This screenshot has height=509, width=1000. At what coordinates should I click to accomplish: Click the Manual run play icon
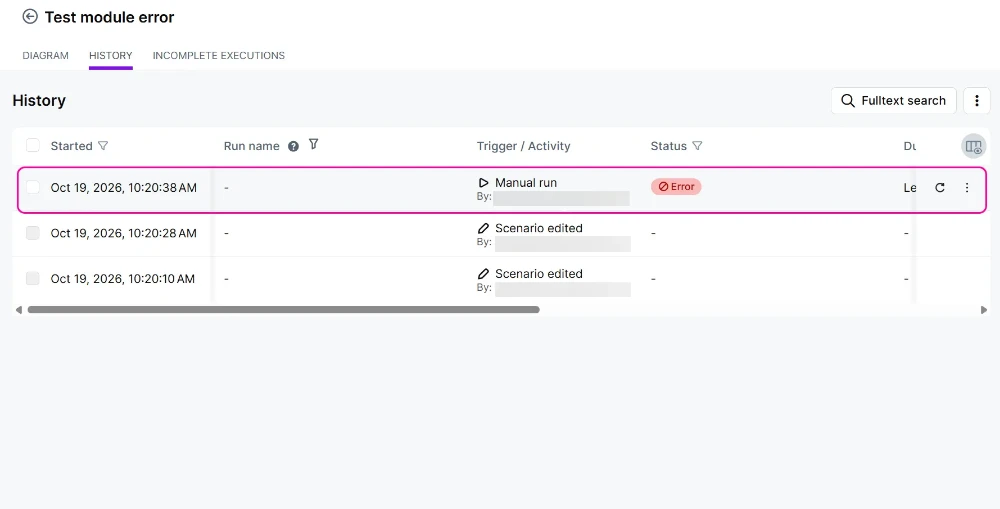tap(483, 182)
